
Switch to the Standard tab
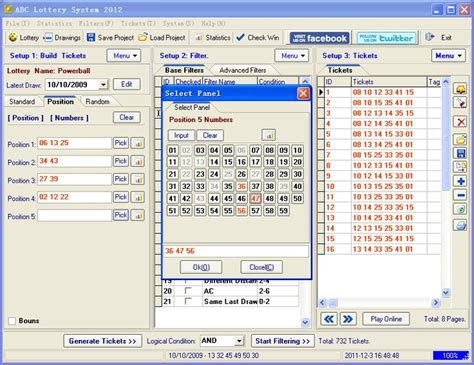(22, 102)
